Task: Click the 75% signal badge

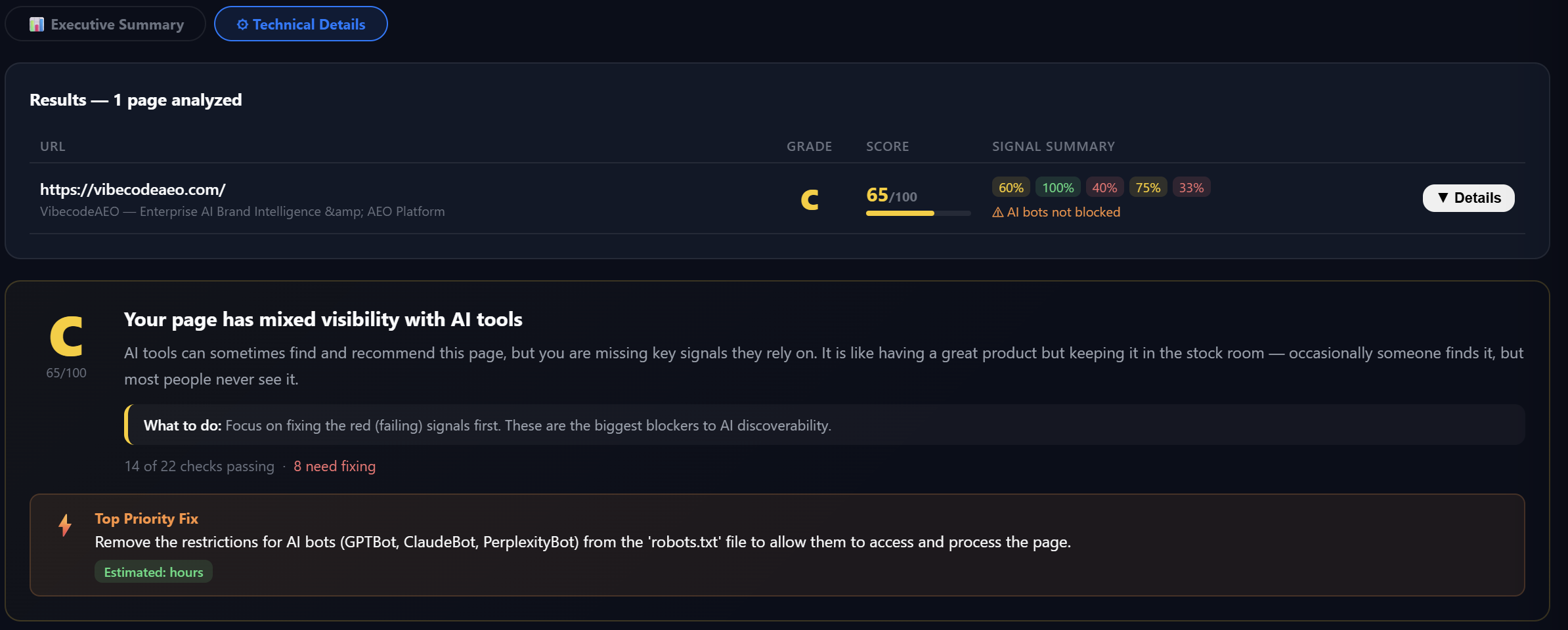Action: 1148,188
